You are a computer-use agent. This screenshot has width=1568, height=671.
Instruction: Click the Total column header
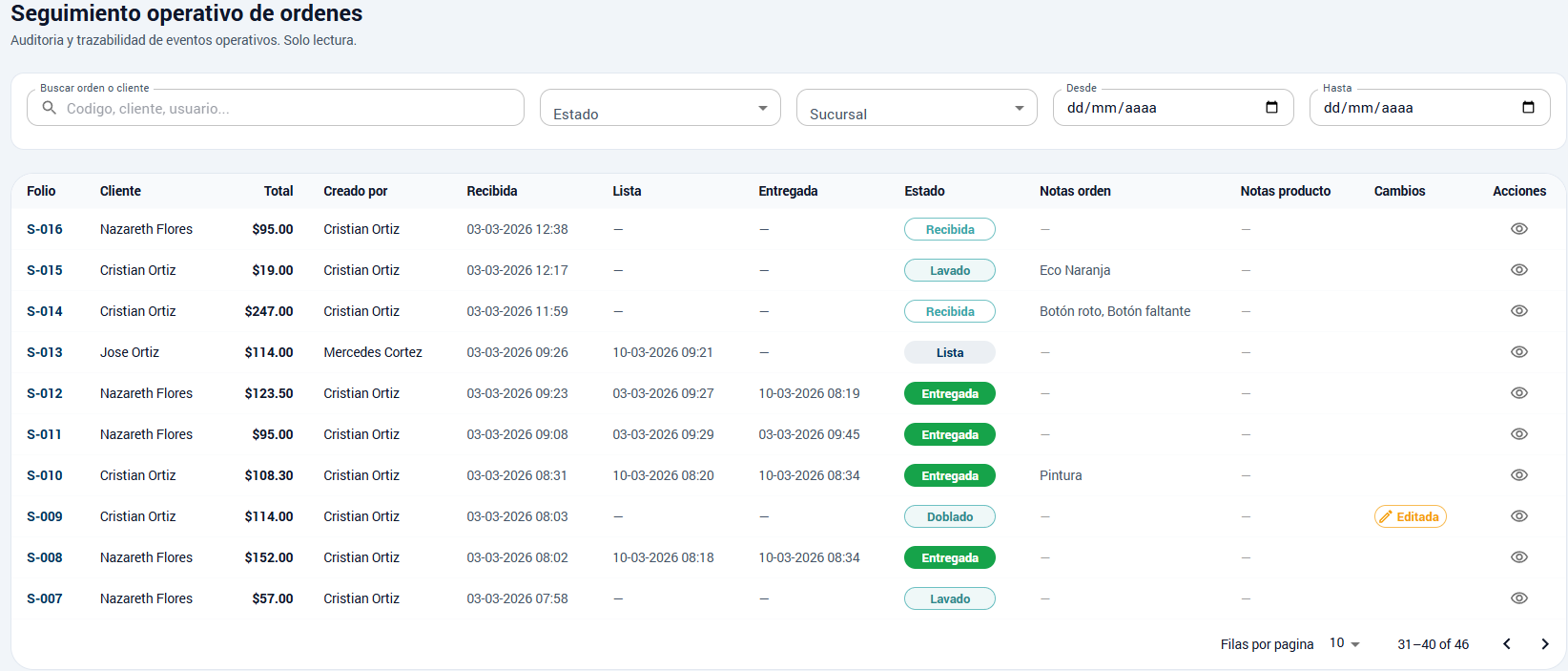point(279,191)
